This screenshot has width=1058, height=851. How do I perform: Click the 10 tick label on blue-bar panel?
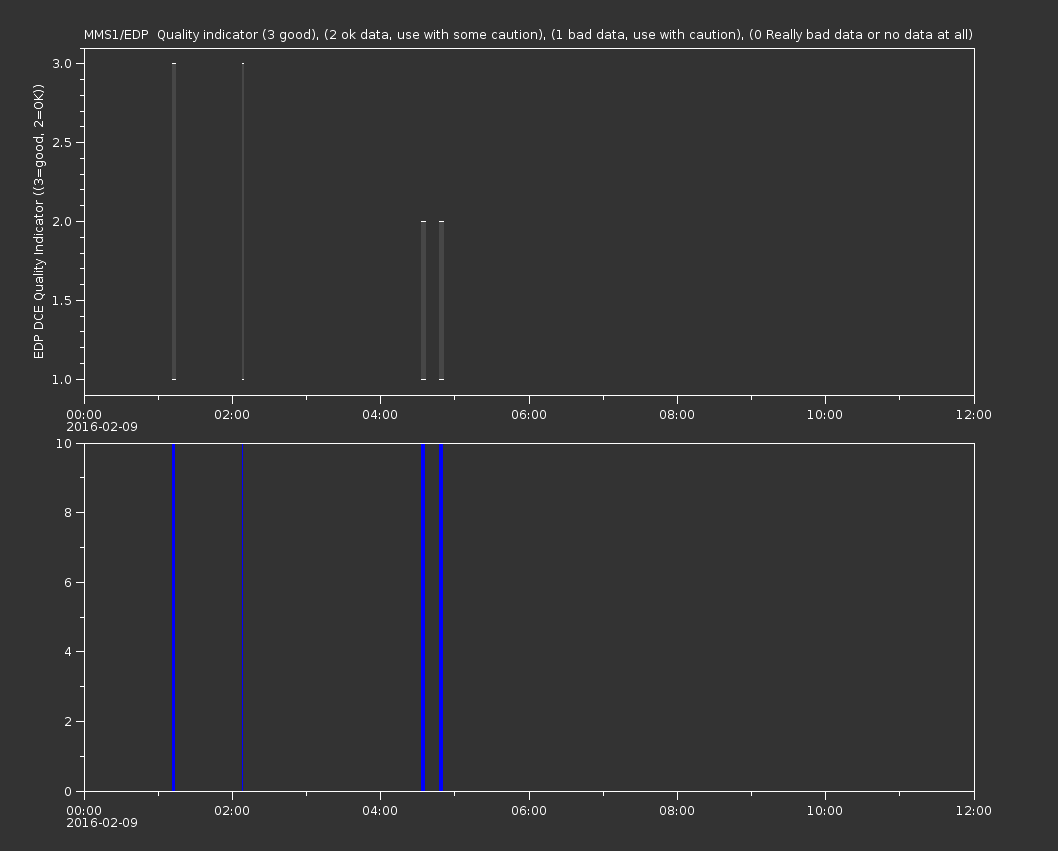[x=64, y=443]
